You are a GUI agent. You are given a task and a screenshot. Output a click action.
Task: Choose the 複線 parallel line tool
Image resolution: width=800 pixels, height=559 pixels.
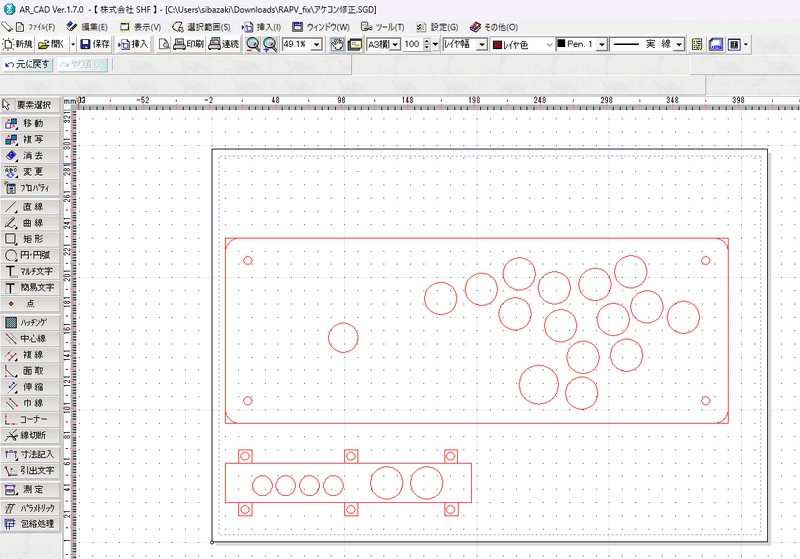tap(30, 354)
